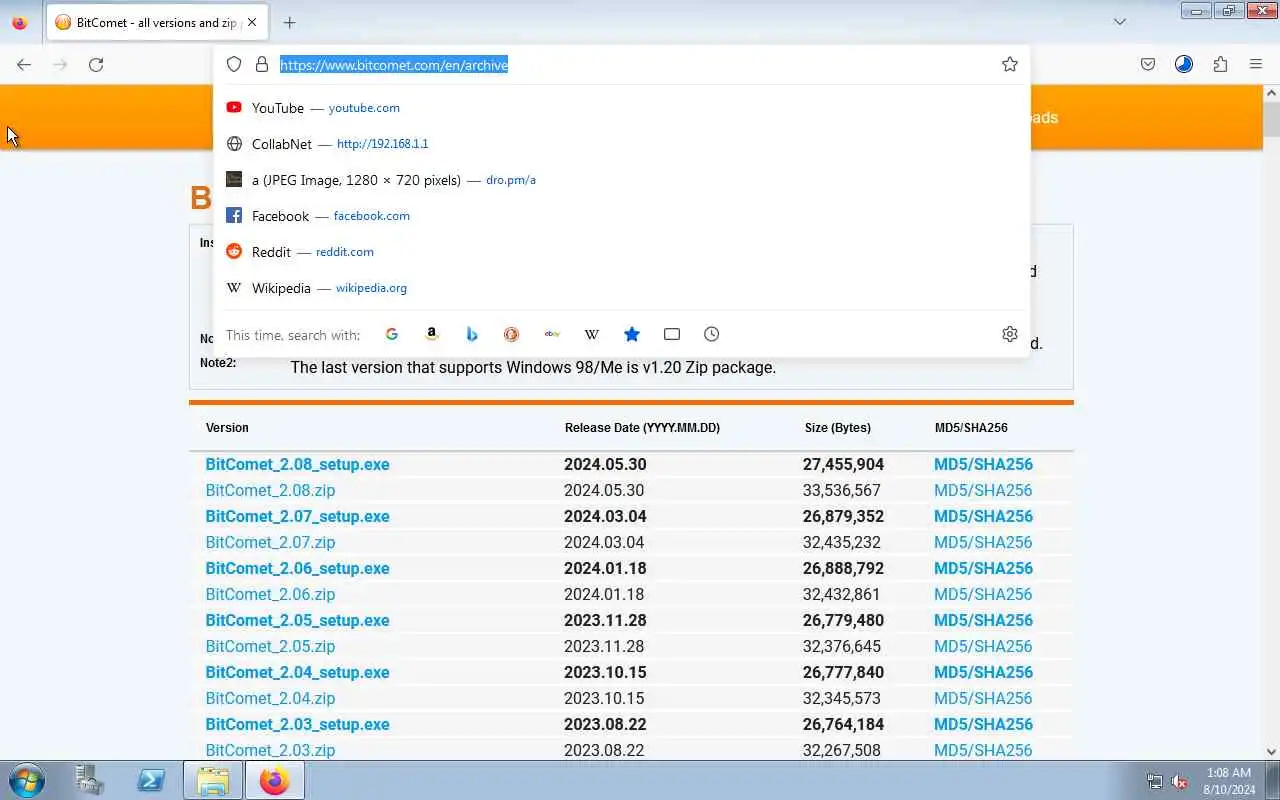Close the BitComet tab
This screenshot has width=1280, height=800.
click(x=252, y=22)
